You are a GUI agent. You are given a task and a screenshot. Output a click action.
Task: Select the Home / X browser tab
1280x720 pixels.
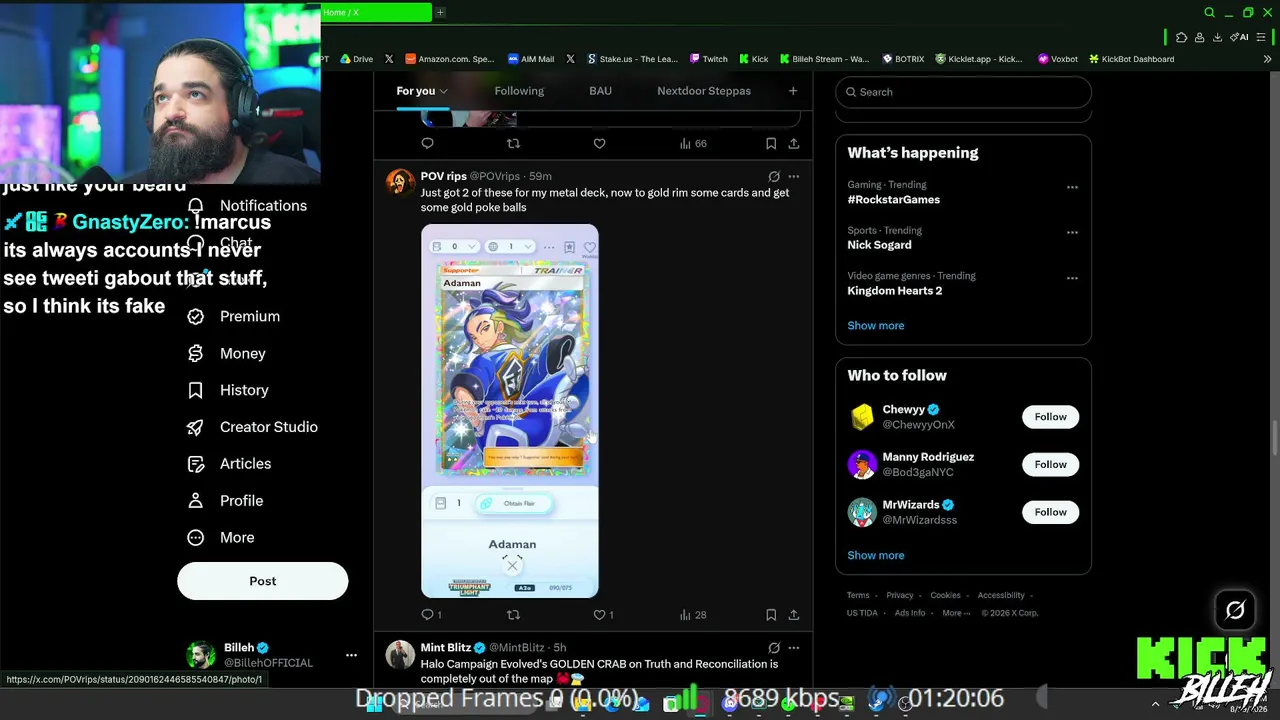(x=376, y=12)
